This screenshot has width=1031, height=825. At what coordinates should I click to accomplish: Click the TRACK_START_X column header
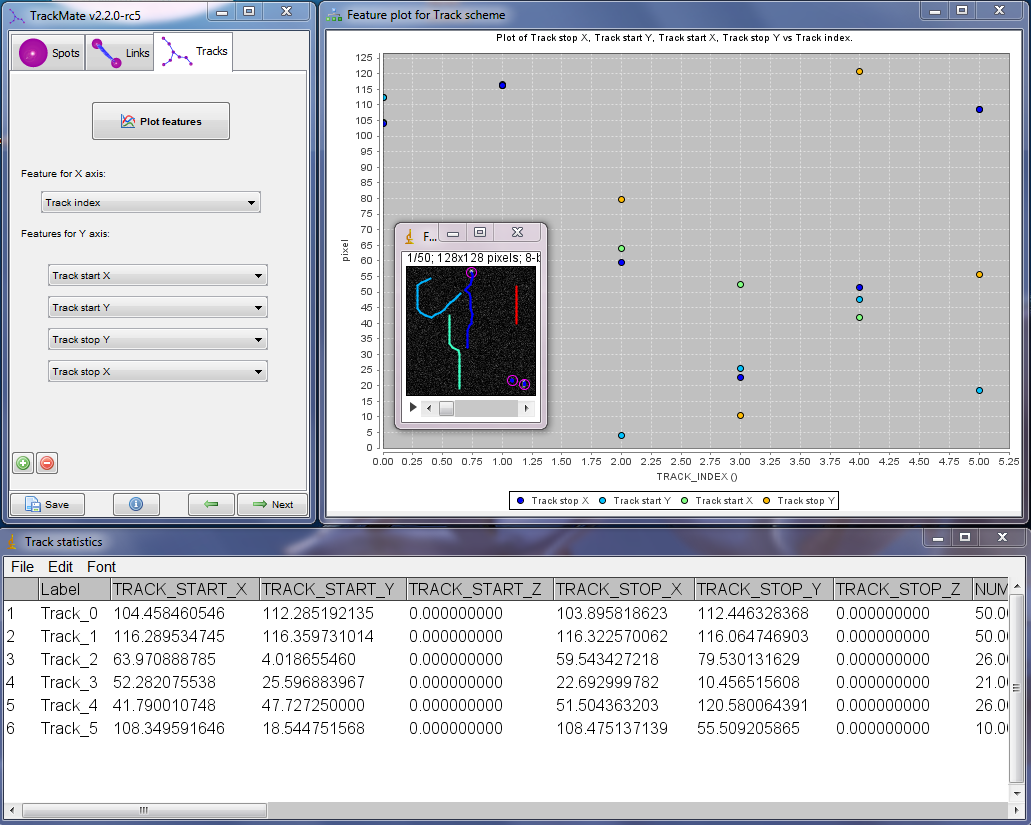coord(185,589)
